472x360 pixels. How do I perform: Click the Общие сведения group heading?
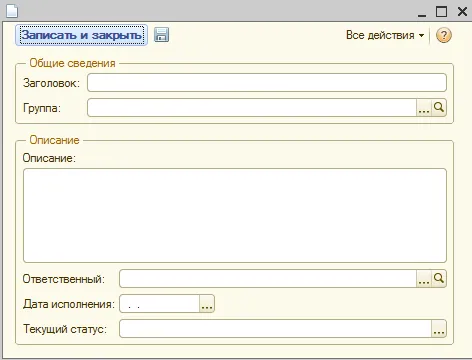tap(72, 63)
